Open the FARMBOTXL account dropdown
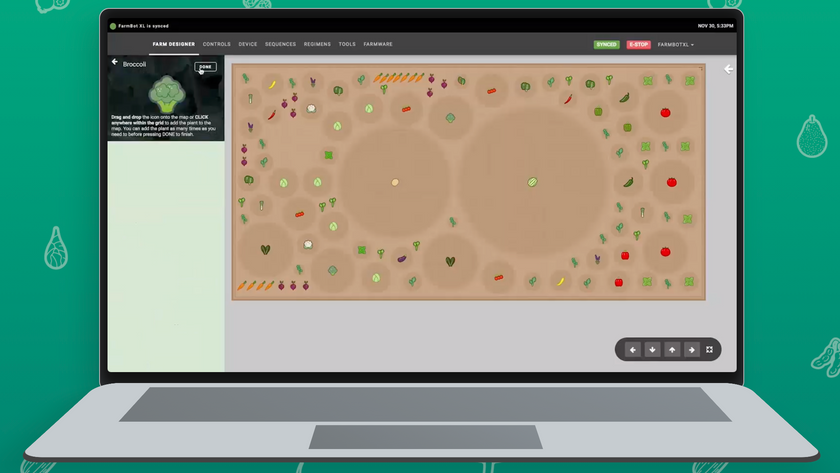This screenshot has height=473, width=840. [675, 45]
